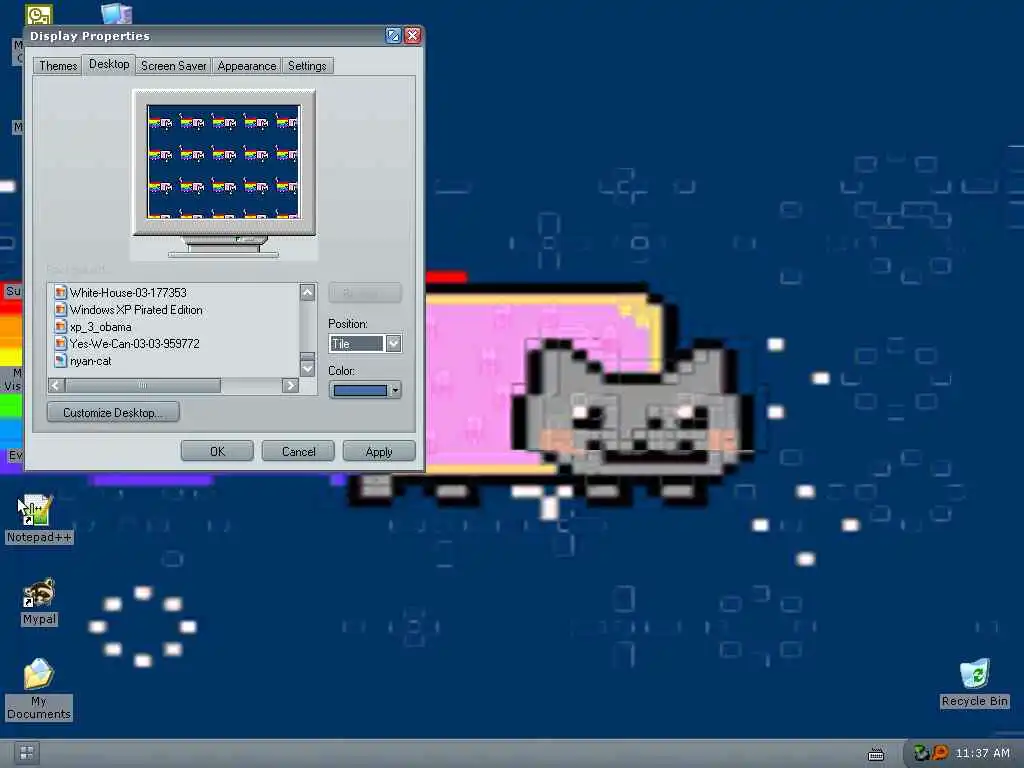Open the Color picker dropdown
The height and width of the screenshot is (768, 1024).
point(395,391)
